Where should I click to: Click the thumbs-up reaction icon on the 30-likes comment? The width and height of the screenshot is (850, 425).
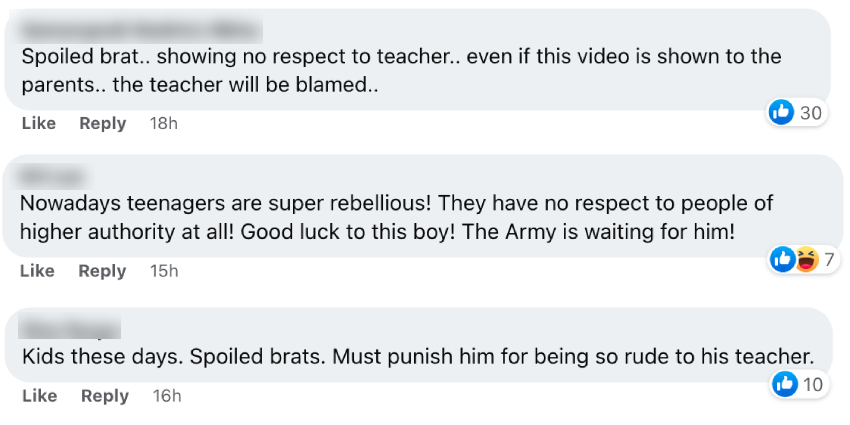(781, 113)
